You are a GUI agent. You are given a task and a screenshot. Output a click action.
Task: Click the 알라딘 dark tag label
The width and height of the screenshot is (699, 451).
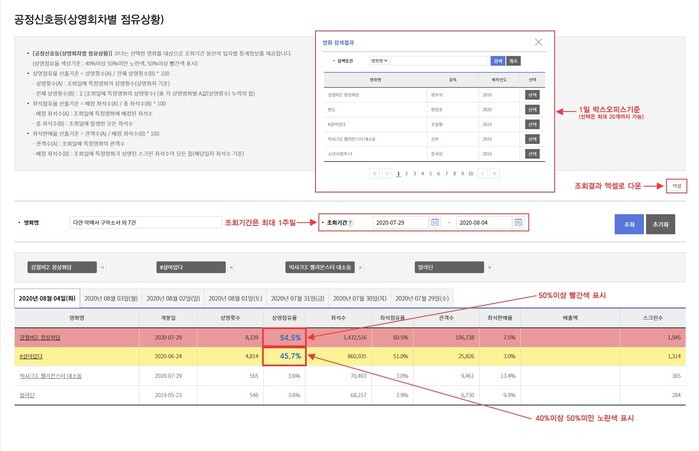[449, 267]
